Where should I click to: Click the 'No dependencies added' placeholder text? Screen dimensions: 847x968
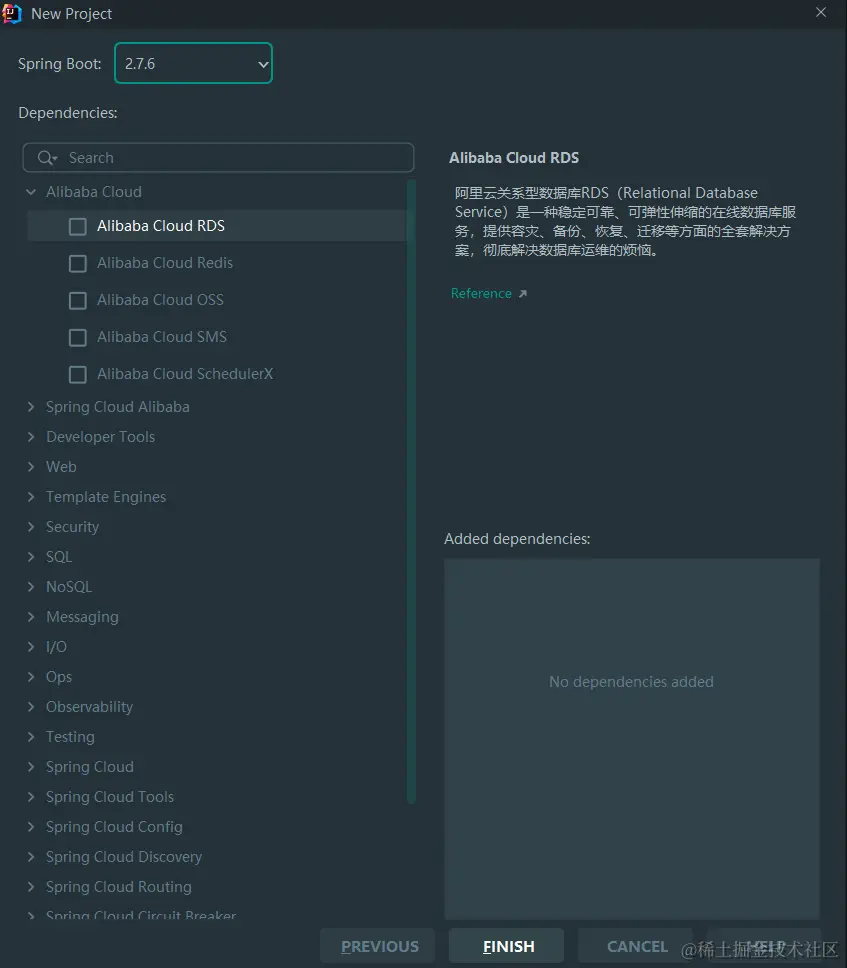click(x=631, y=682)
